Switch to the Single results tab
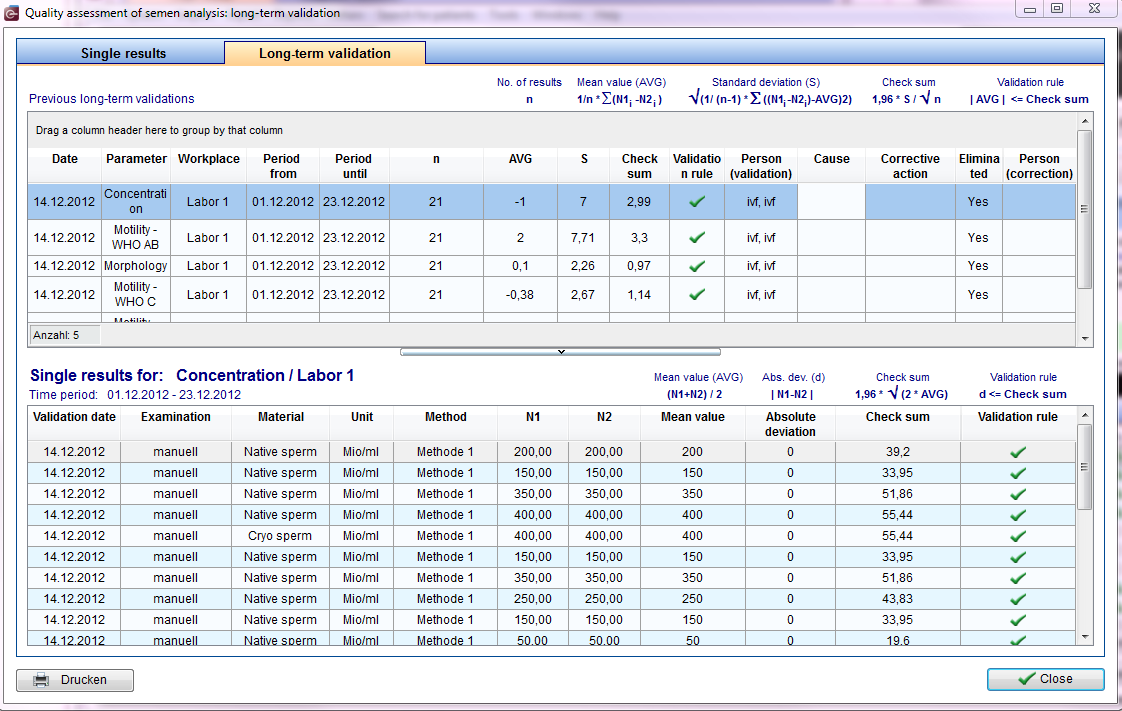 122,53
